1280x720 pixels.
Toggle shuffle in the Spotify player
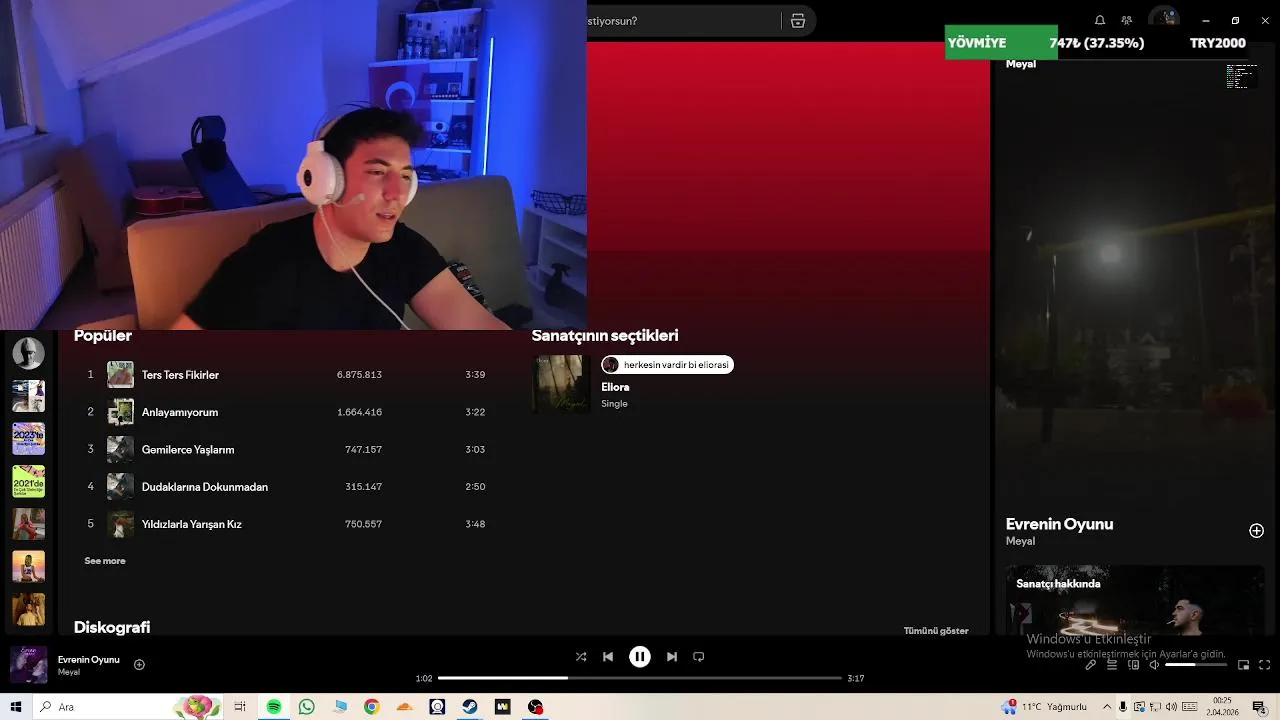coord(581,657)
